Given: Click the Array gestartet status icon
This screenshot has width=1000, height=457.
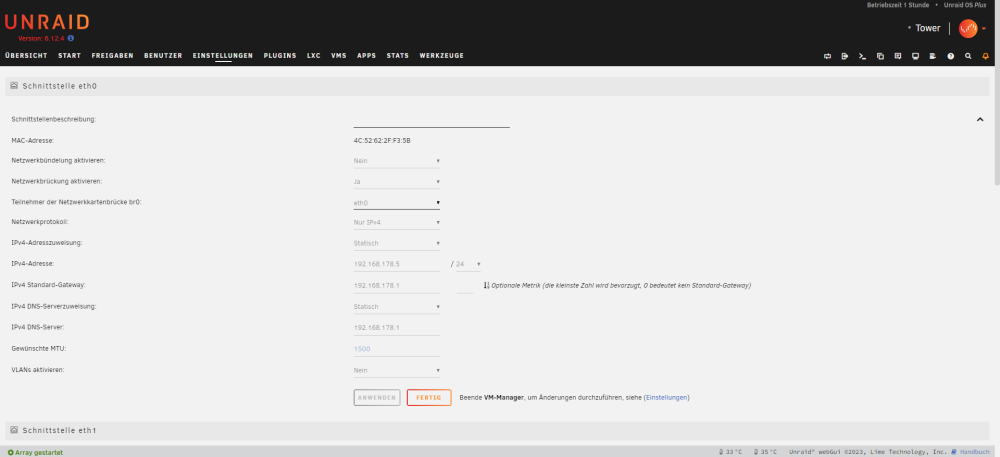Looking at the screenshot, I should (x=10, y=453).
